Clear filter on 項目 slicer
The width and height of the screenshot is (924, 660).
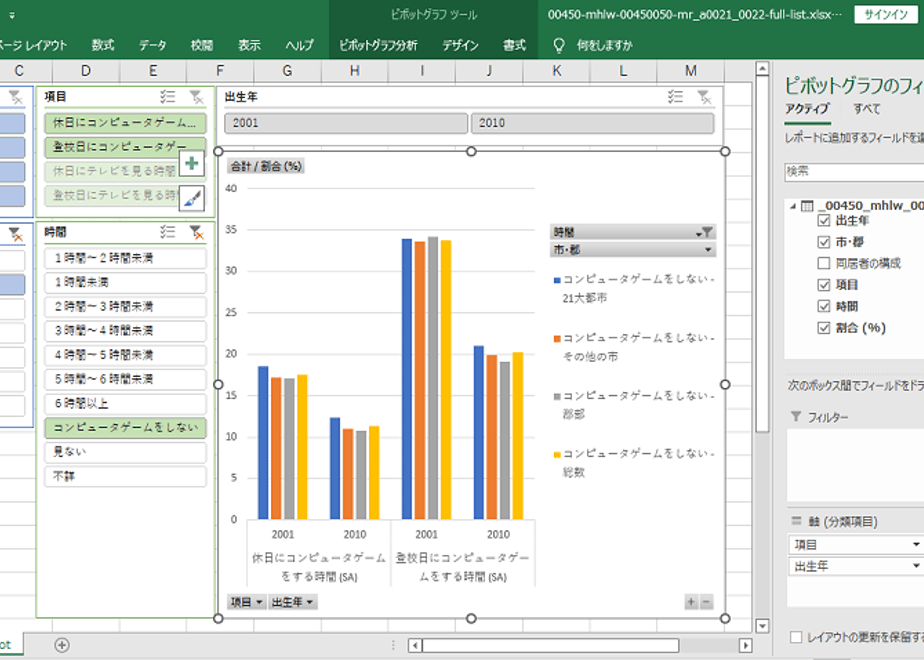click(x=196, y=97)
